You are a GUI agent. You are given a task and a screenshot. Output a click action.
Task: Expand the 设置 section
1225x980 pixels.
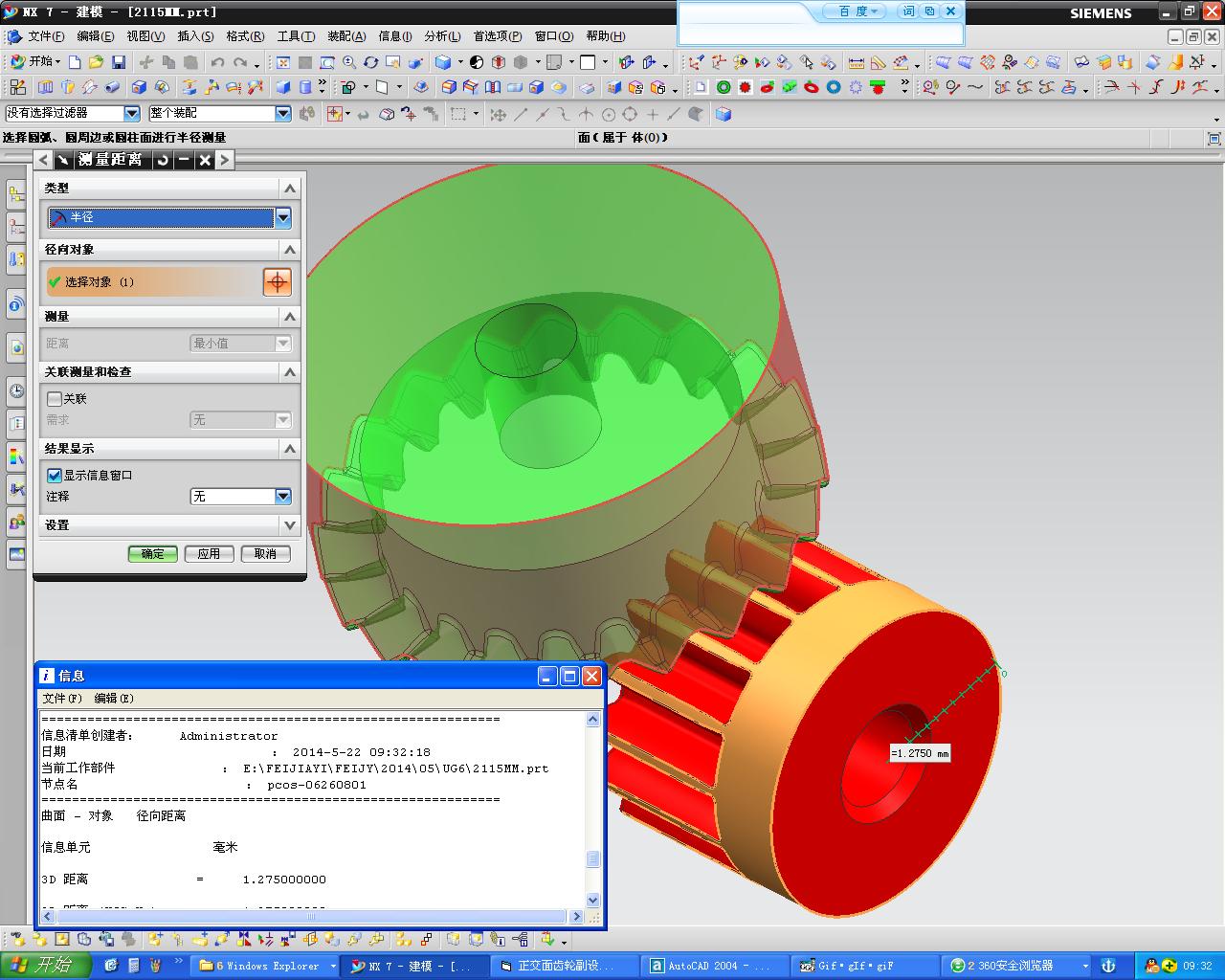(x=290, y=524)
